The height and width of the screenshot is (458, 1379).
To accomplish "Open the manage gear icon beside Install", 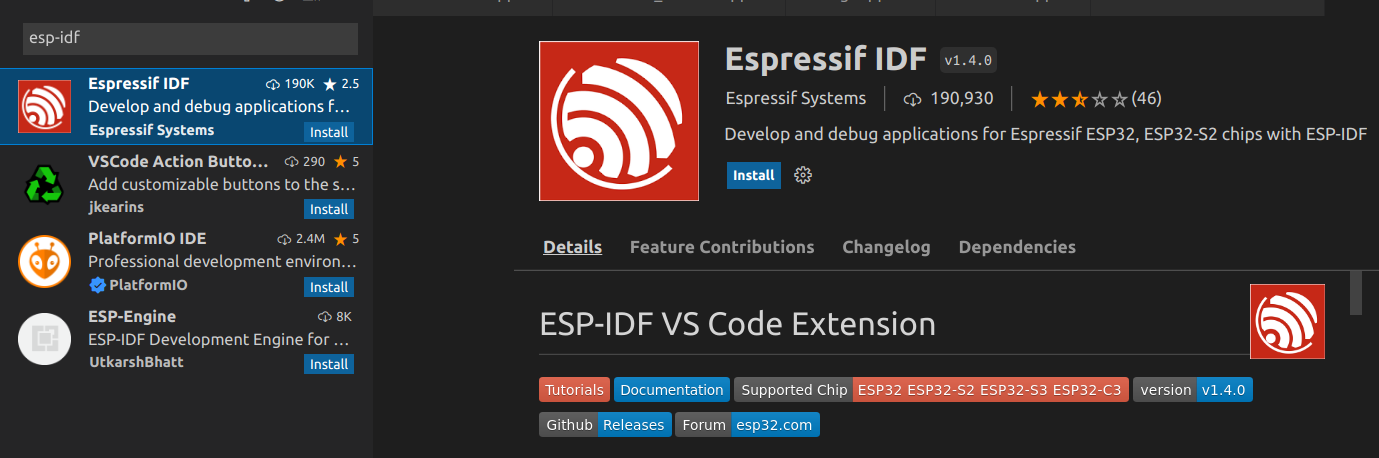I will 802,175.
